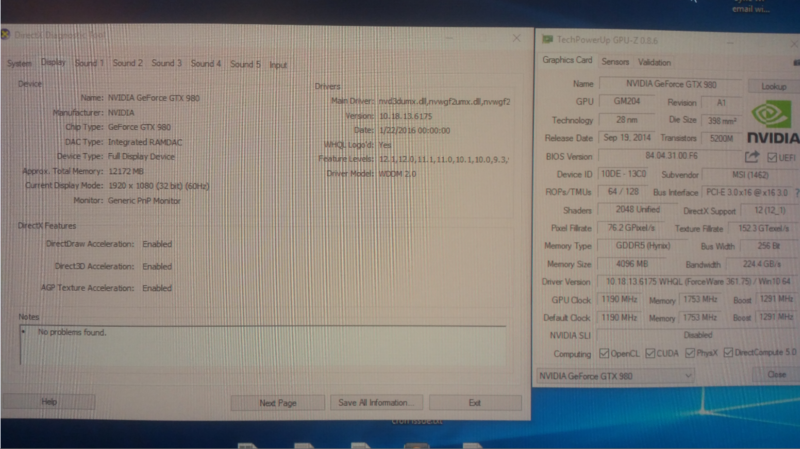The image size is (800, 449).
Task: Switch to the Sound 2 tab
Action: point(128,63)
